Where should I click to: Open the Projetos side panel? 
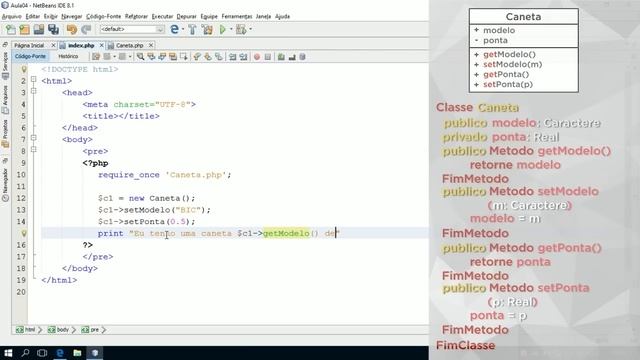coord(5,133)
